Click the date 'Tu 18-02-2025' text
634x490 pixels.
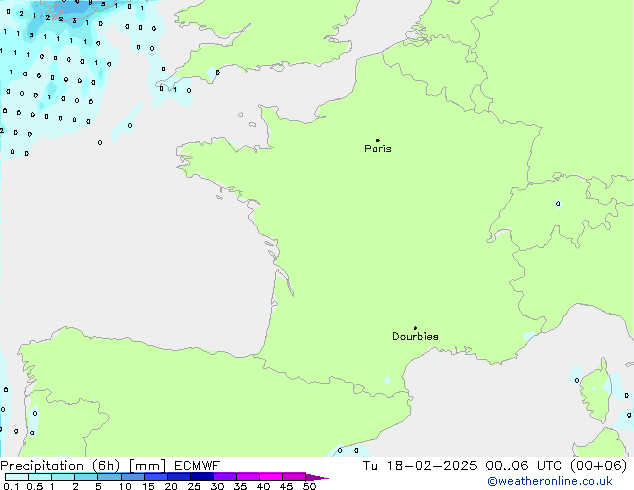click(x=420, y=466)
